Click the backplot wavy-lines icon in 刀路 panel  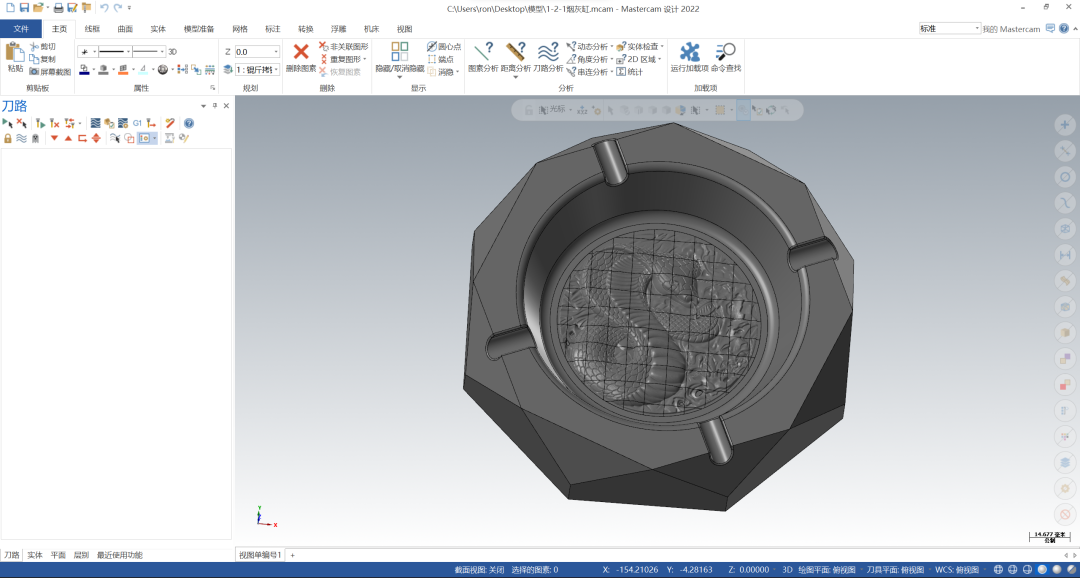click(21, 138)
